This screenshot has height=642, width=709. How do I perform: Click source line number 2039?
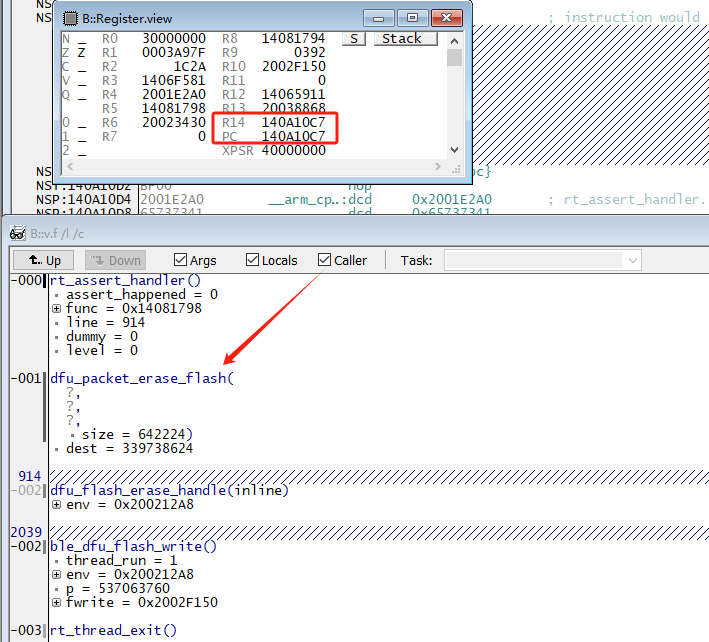coord(26,532)
